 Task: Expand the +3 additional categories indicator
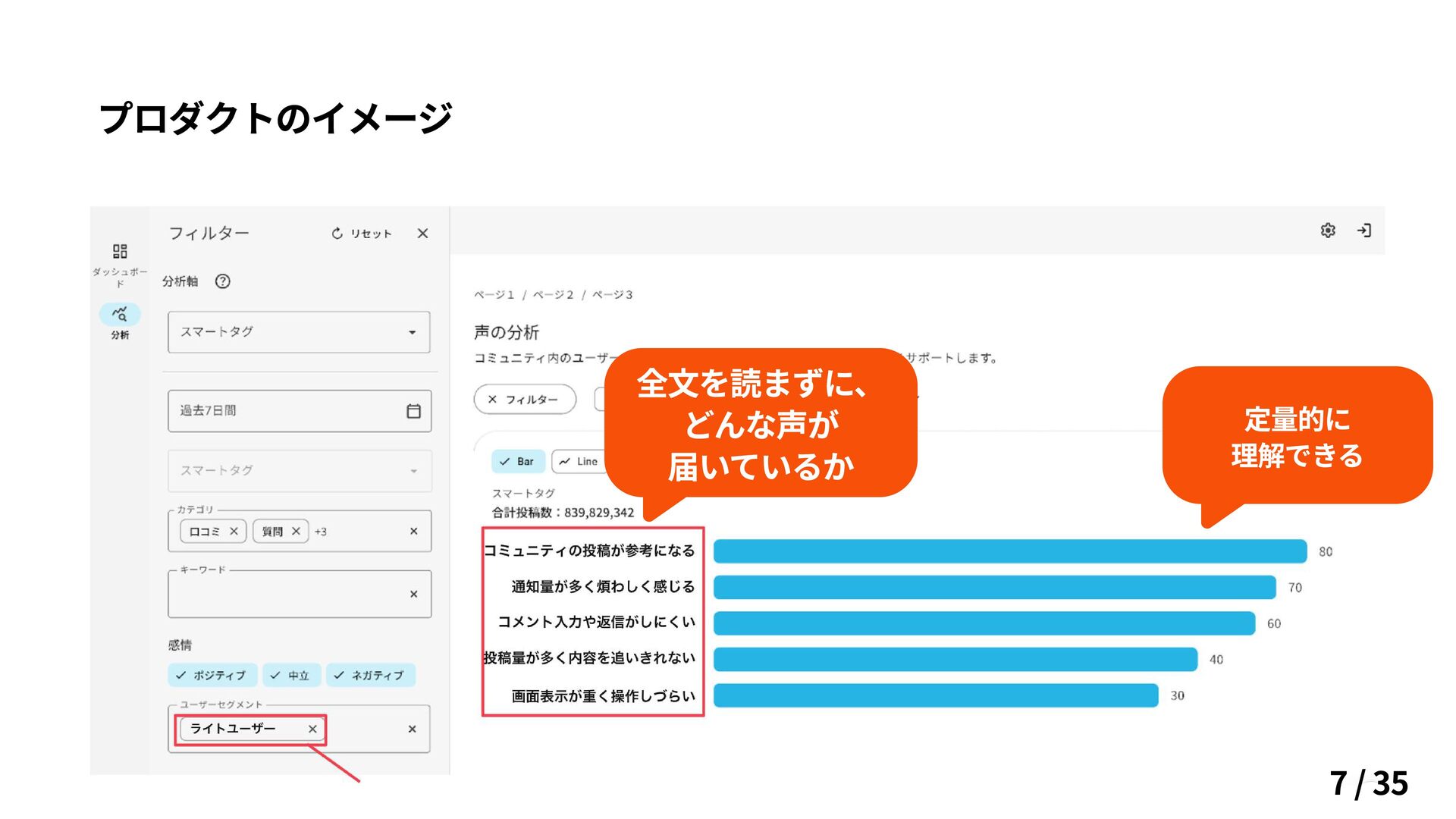point(321,532)
